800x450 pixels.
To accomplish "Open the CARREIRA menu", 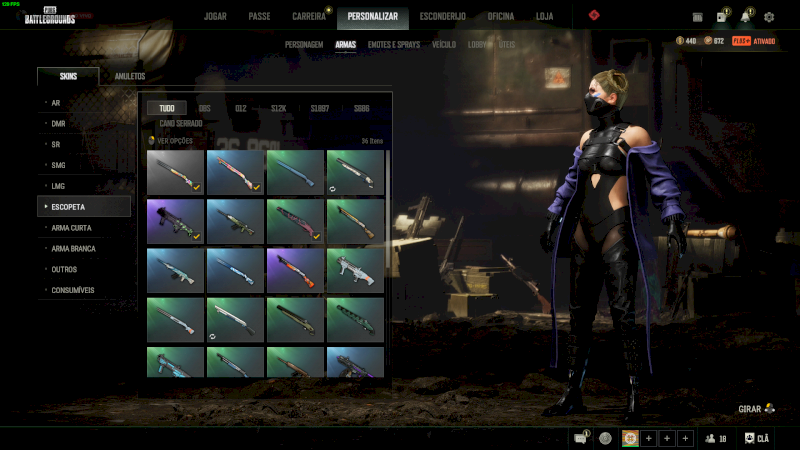I will [309, 16].
